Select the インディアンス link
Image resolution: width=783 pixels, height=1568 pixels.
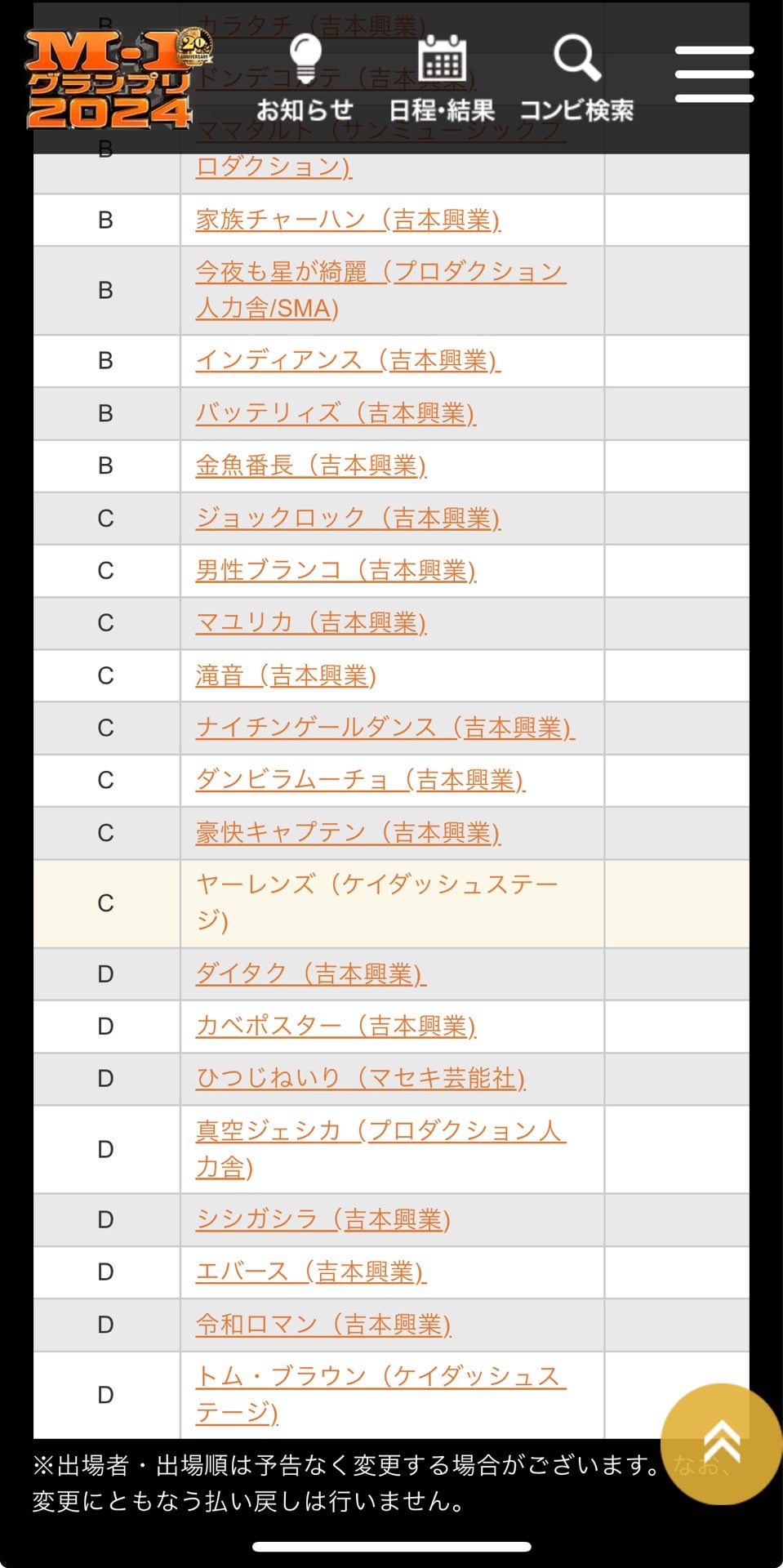[348, 360]
